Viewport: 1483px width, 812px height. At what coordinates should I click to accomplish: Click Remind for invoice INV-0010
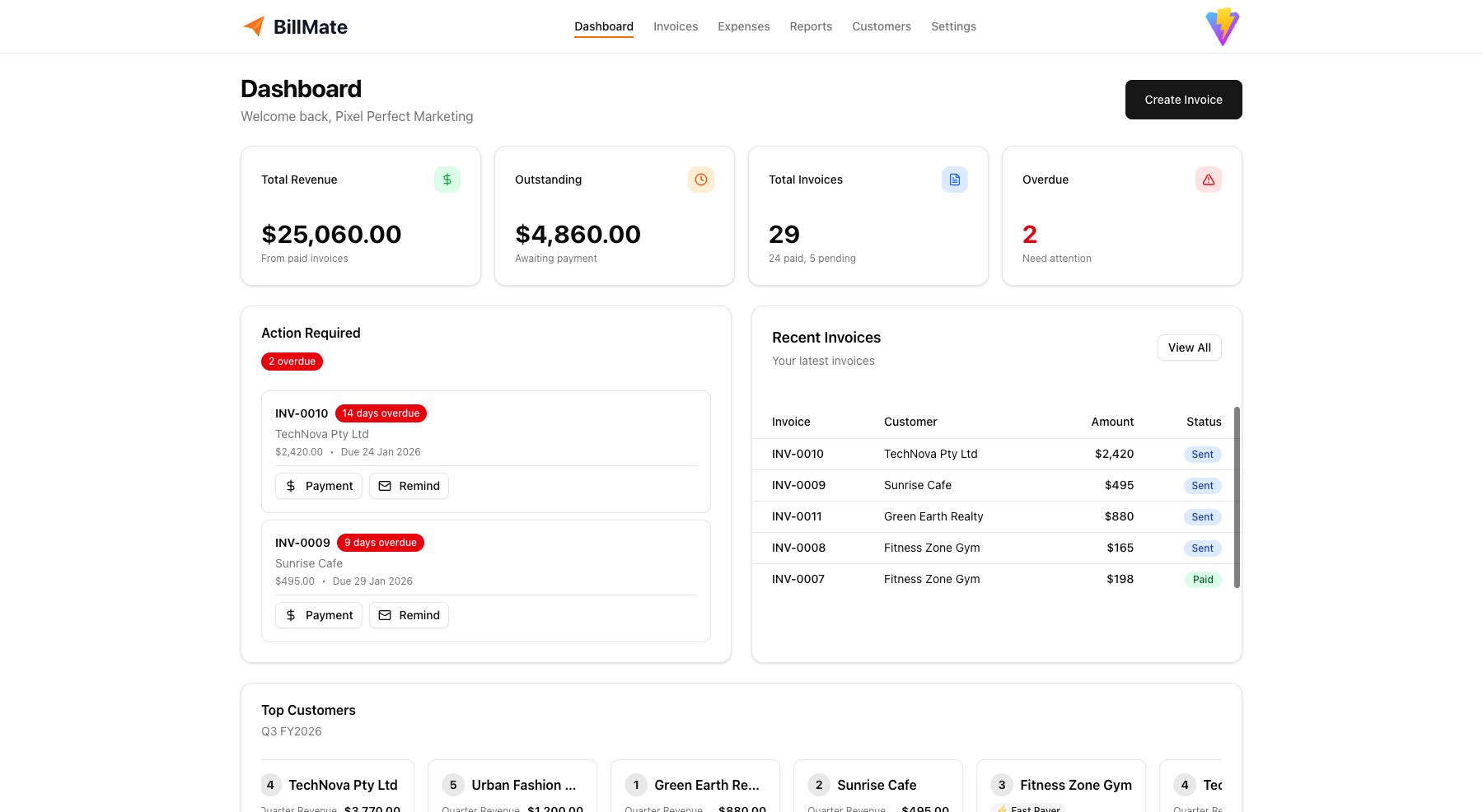pos(409,486)
